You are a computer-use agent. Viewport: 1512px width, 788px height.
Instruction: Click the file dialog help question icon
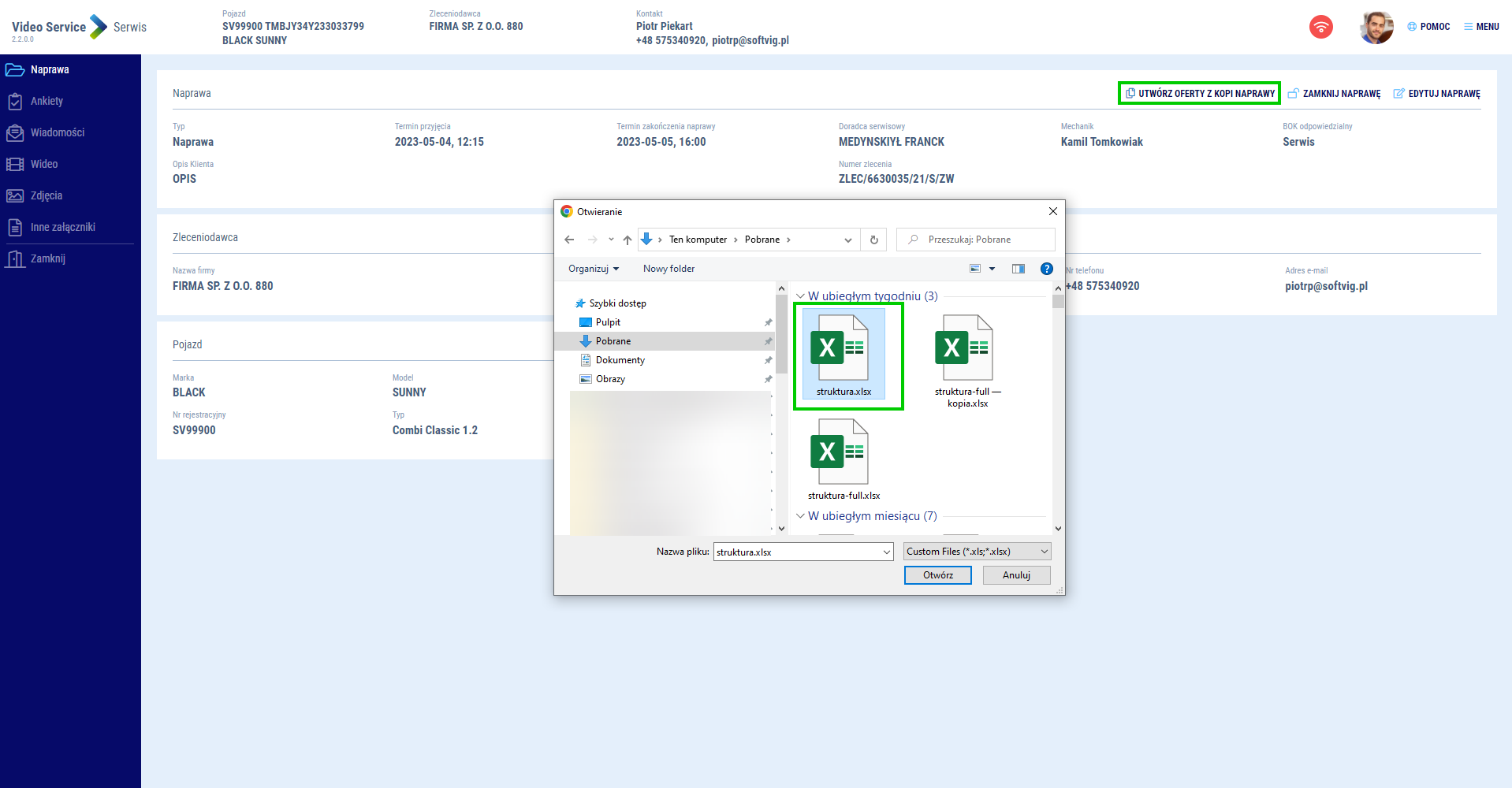tap(1046, 269)
